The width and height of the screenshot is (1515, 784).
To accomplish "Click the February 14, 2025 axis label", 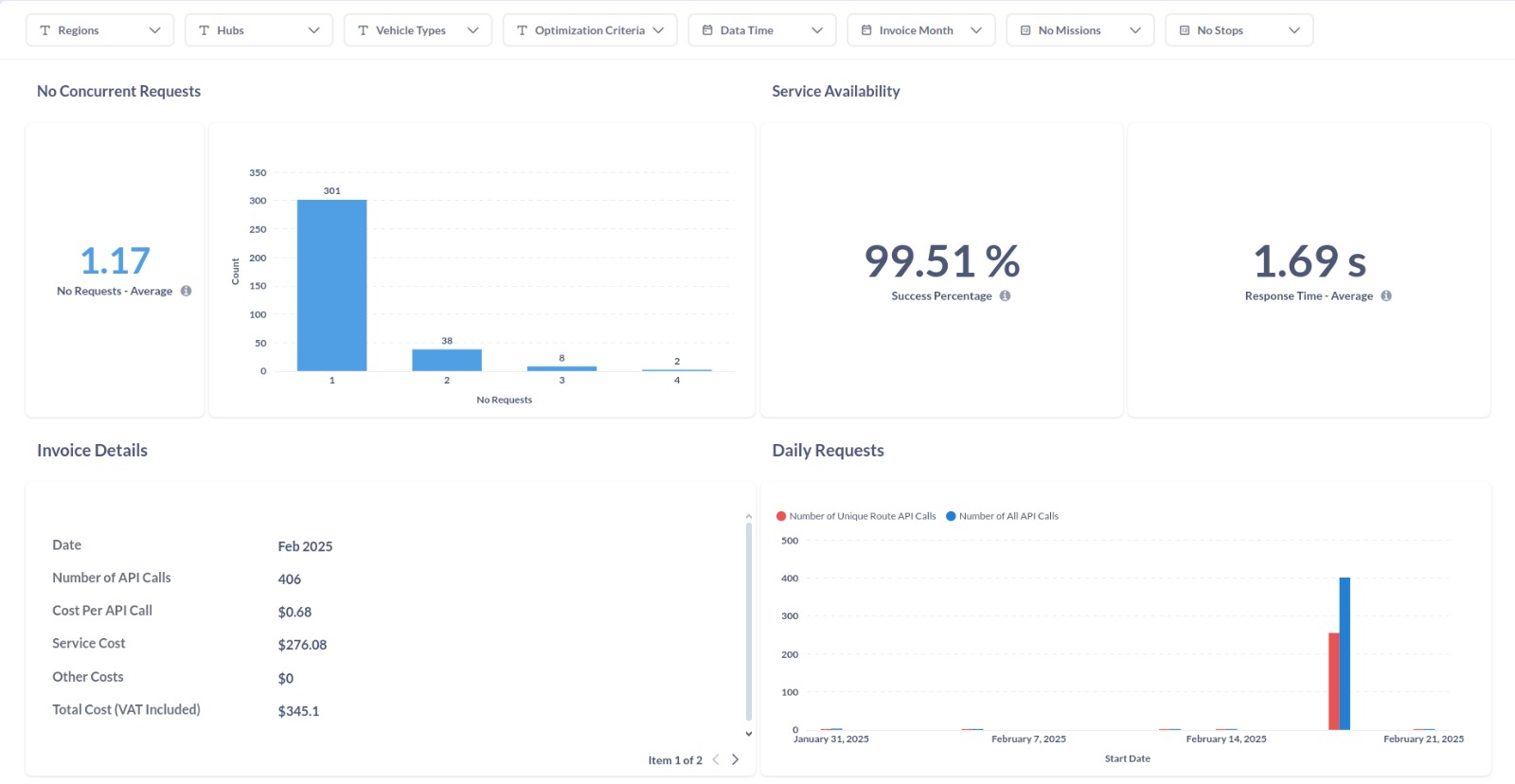I will 1226,739.
